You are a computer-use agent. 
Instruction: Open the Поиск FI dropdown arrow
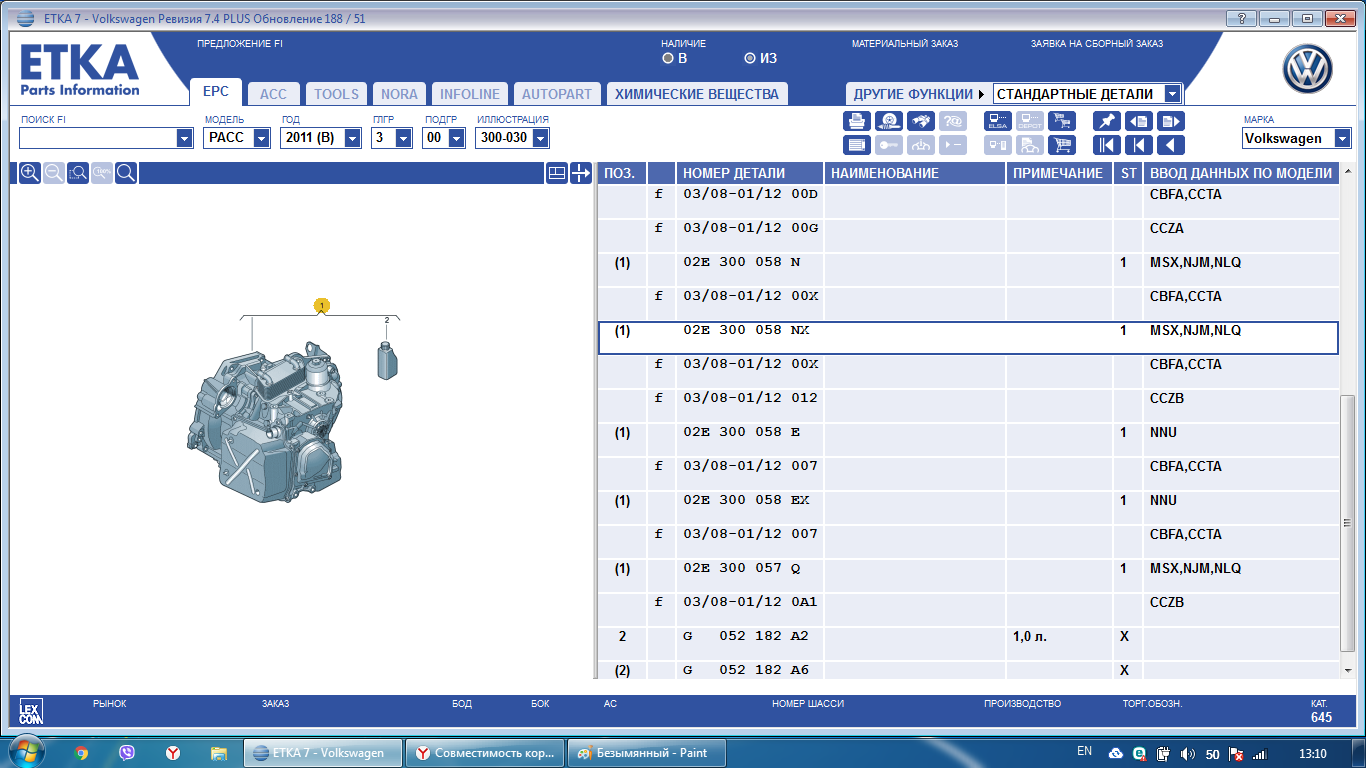(184, 138)
